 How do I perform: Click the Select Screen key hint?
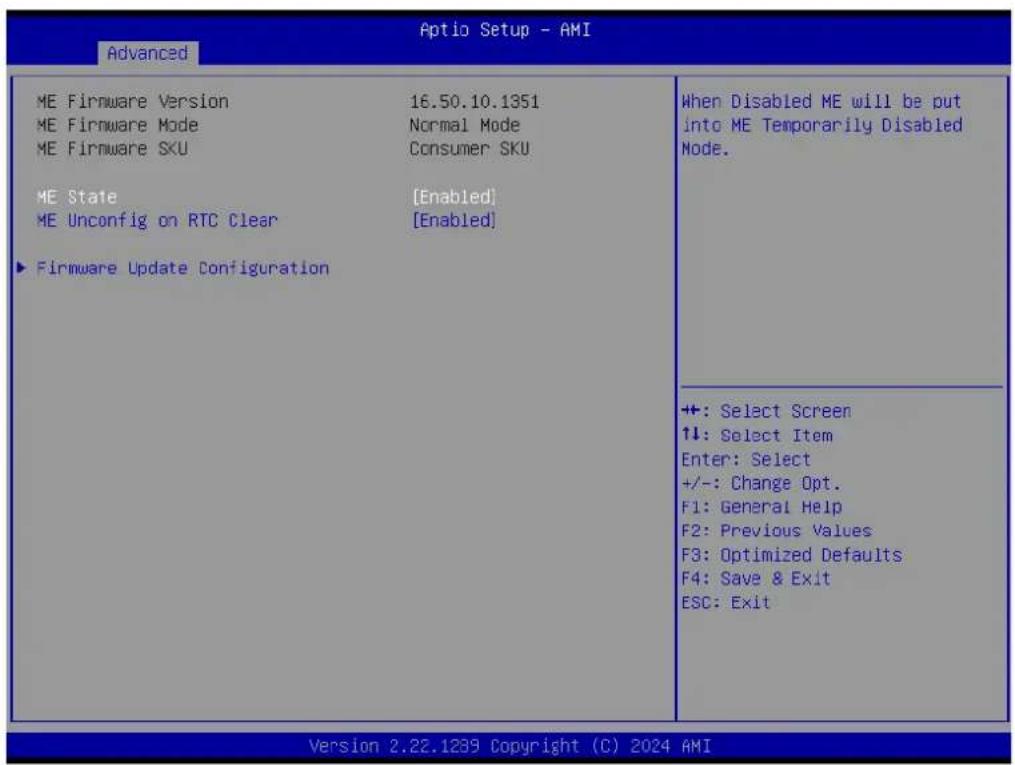point(766,412)
